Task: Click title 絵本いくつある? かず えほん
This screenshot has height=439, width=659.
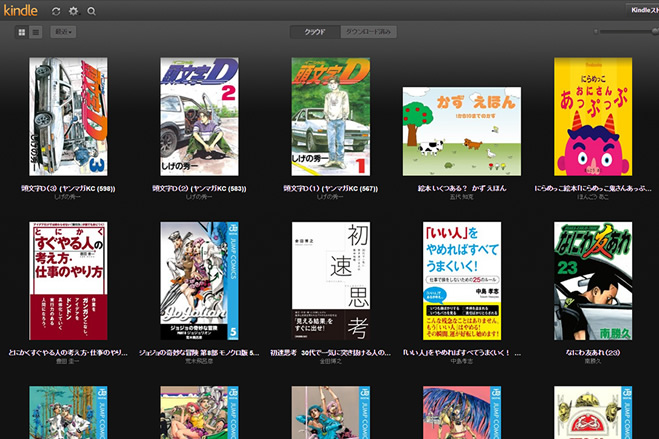Action: point(462,188)
